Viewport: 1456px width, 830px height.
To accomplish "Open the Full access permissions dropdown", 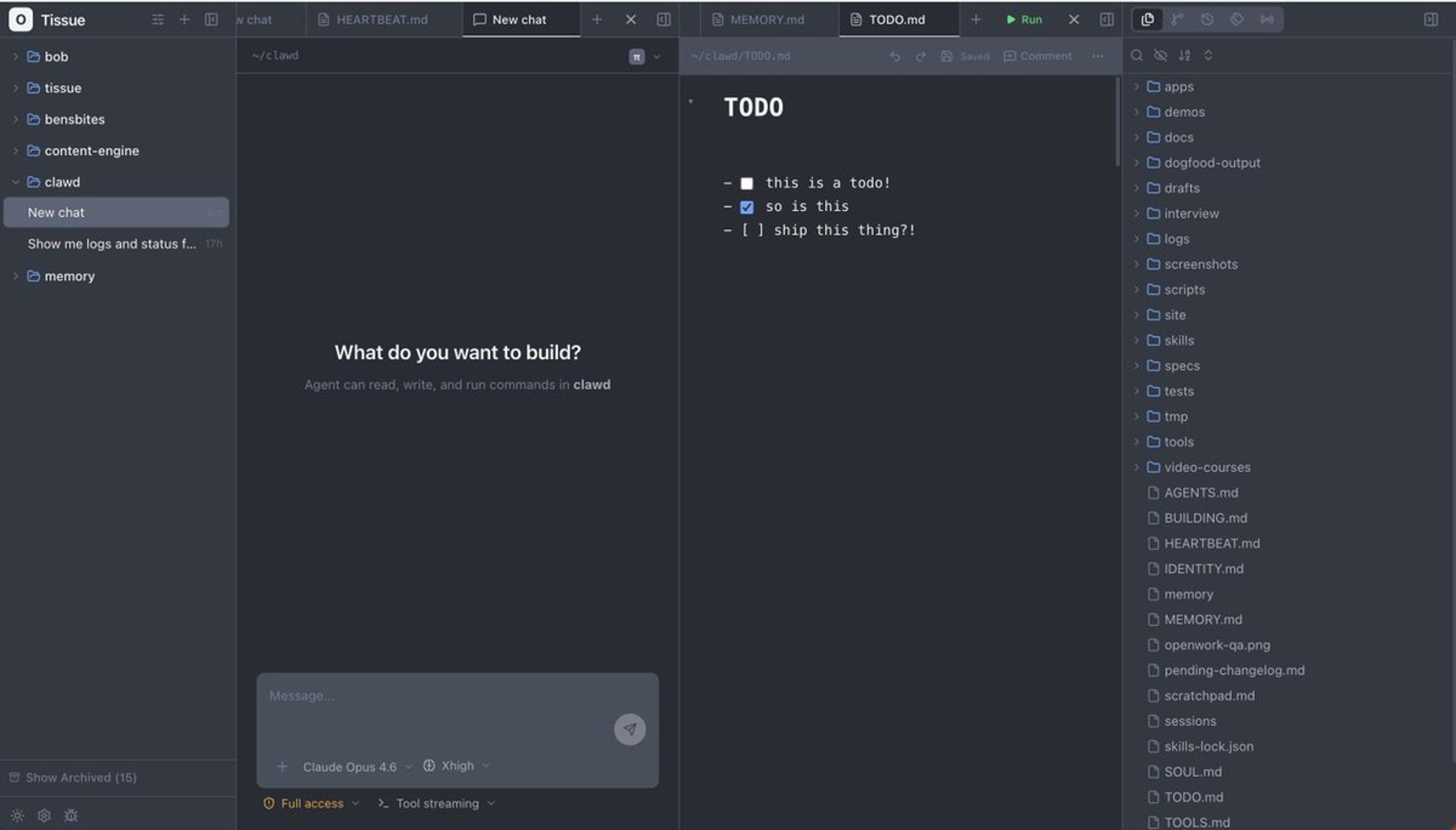I will [311, 803].
